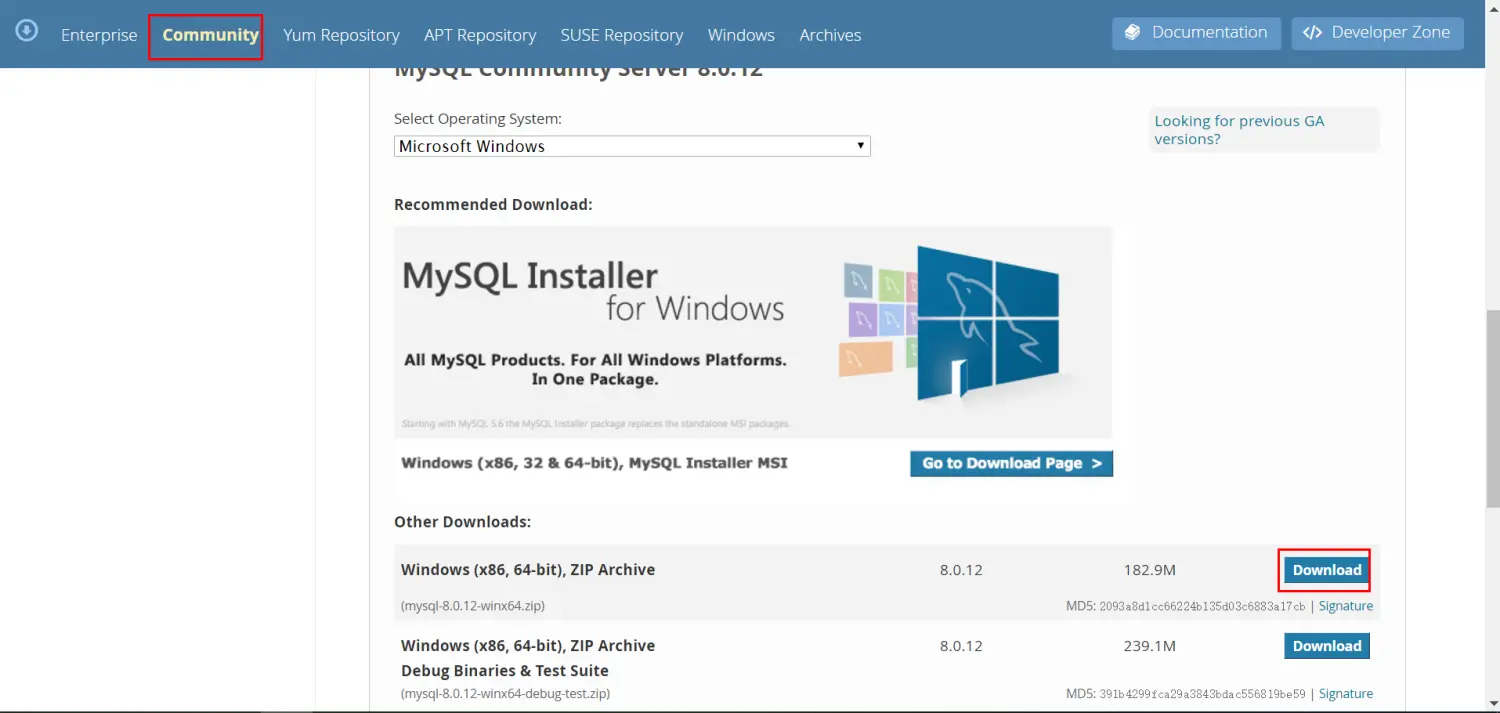Click the MySQL Installer for Windows banner

(753, 332)
